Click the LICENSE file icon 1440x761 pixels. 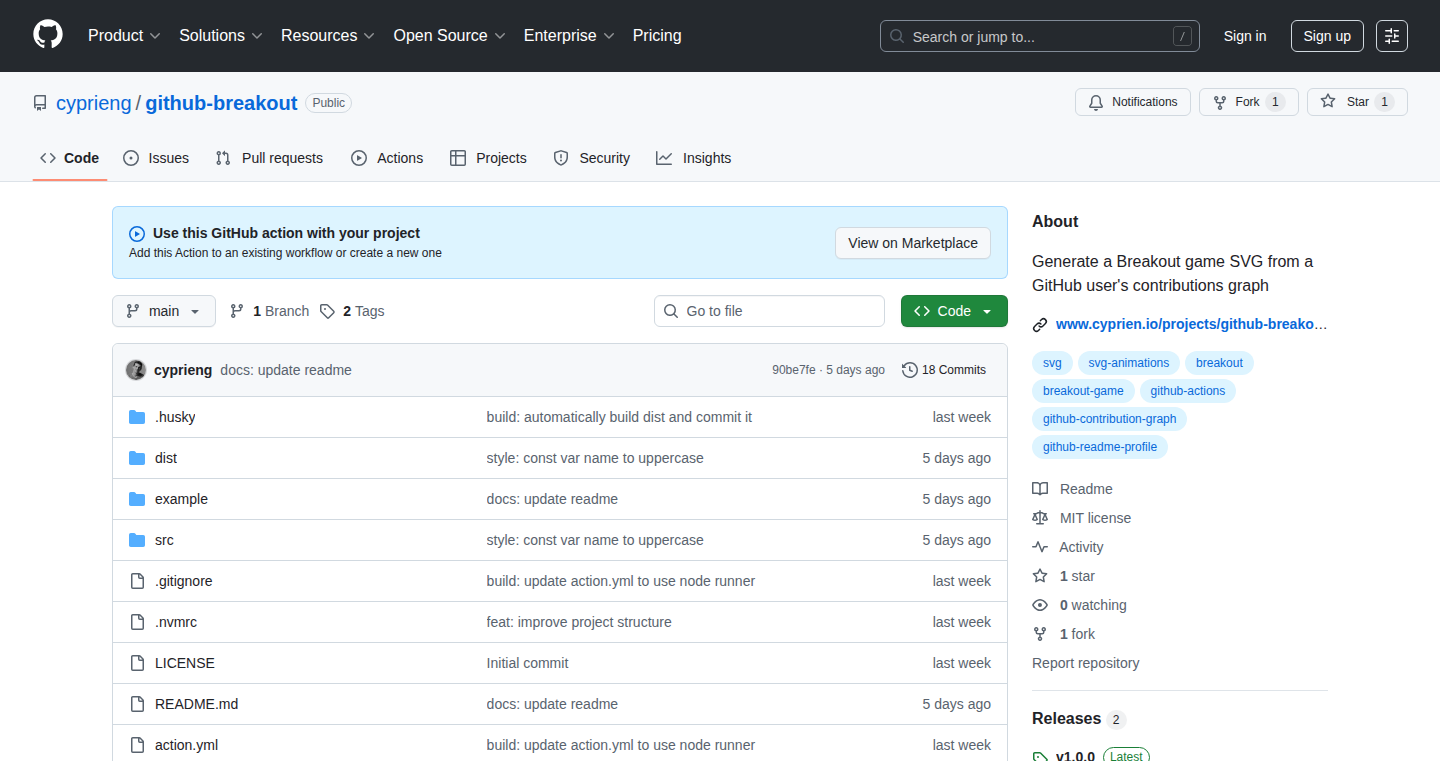137,663
